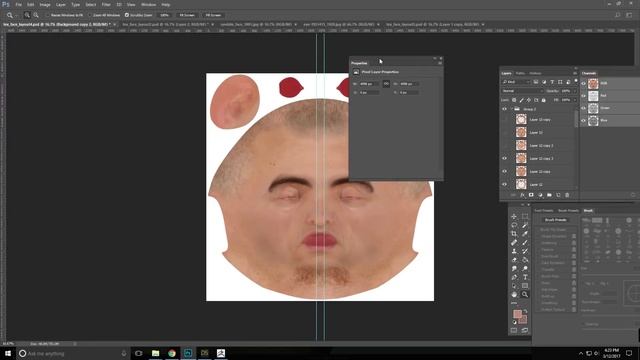The image size is (640, 360).
Task: Toggle Zoom All Windows checkbox
Action: [89, 15]
